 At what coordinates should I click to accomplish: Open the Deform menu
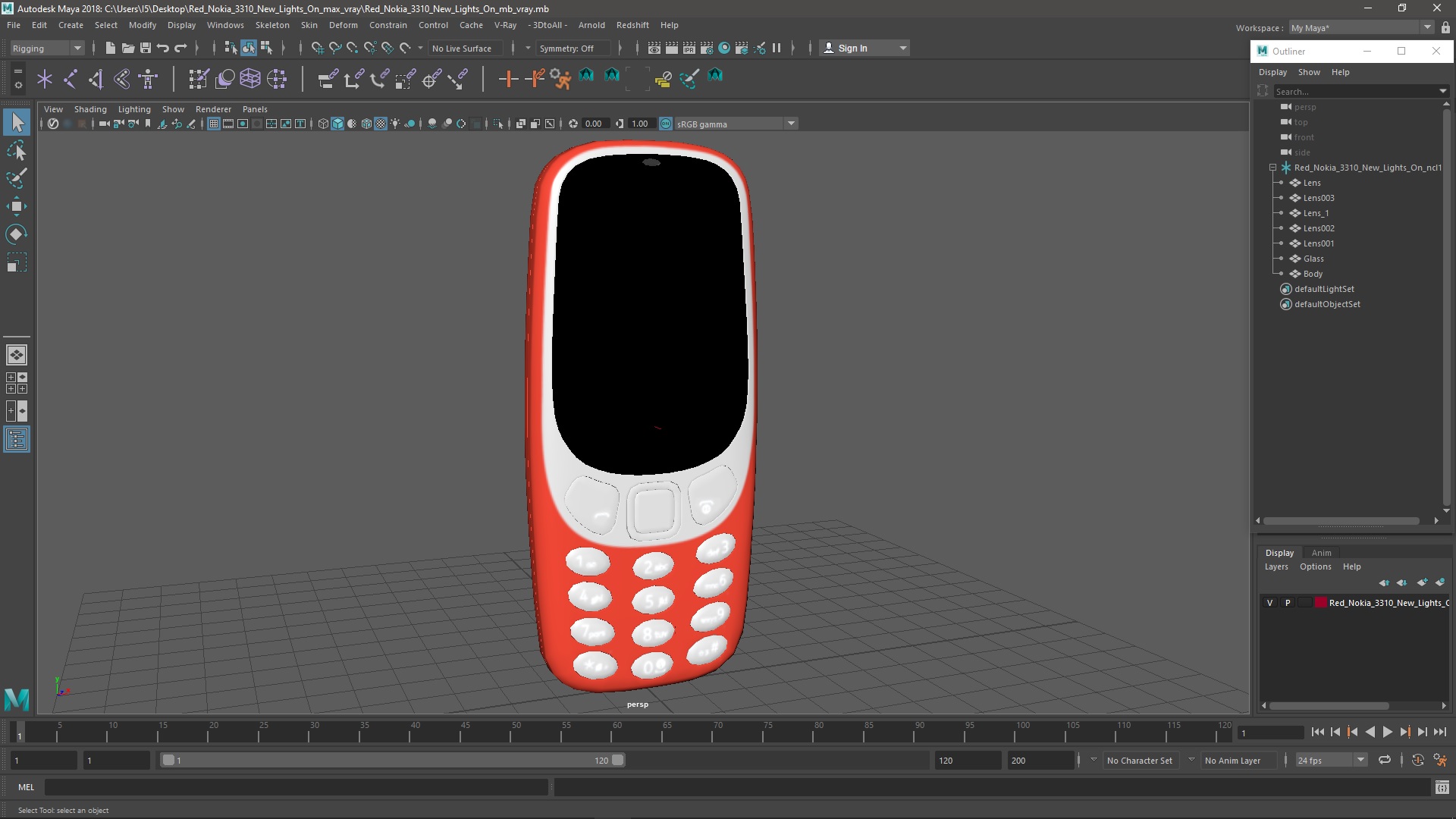(343, 25)
